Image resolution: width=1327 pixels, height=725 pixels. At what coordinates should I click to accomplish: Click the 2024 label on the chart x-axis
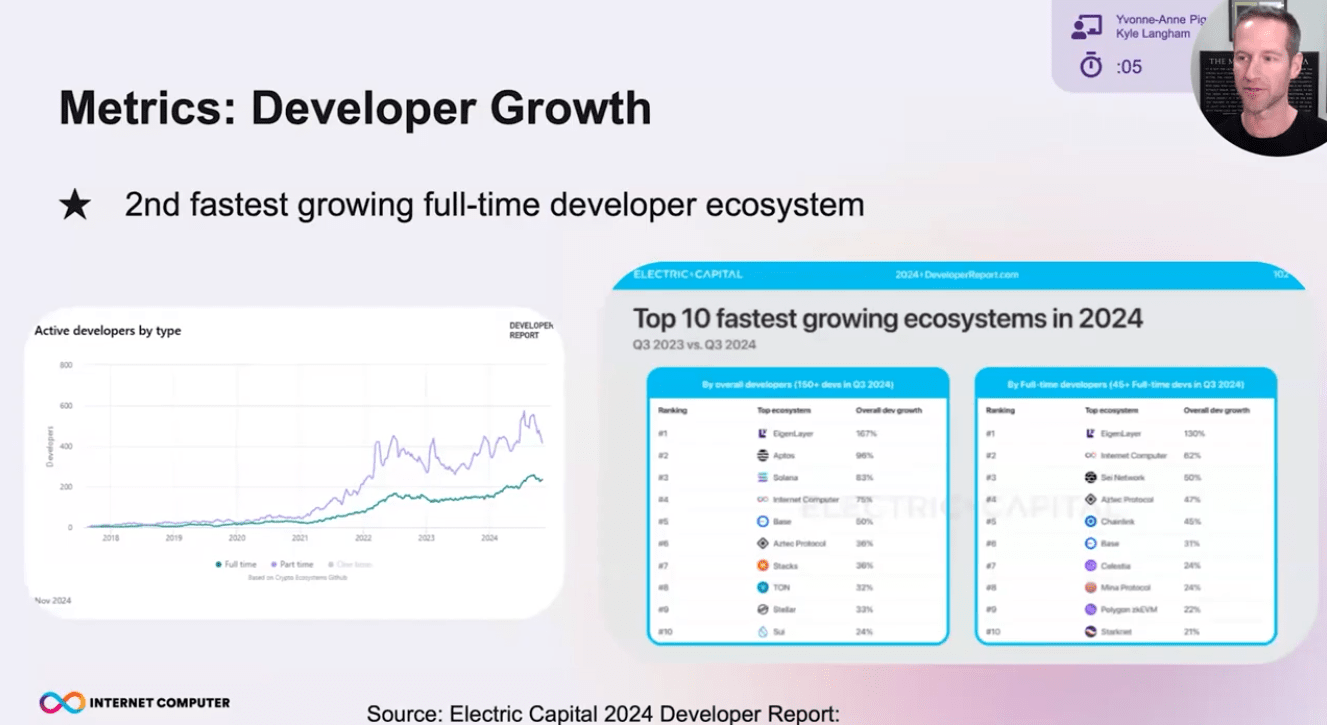click(490, 538)
